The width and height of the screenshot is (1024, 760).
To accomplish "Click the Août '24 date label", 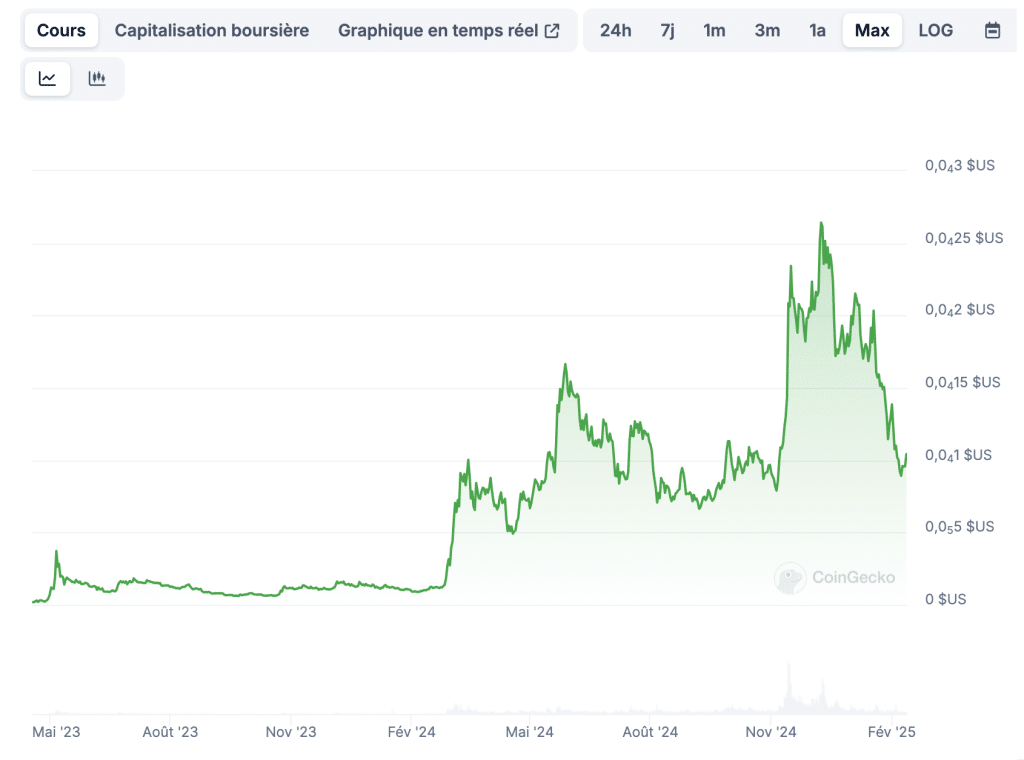I will (650, 732).
